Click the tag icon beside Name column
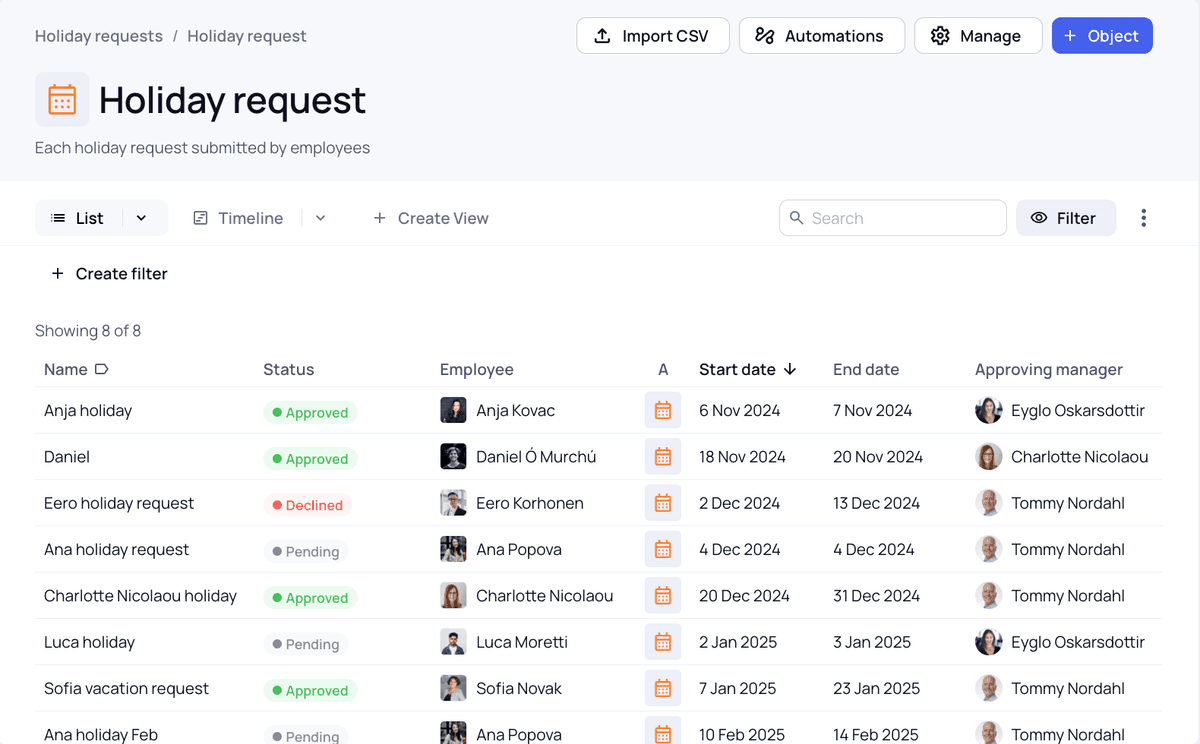1200x744 pixels. (101, 369)
